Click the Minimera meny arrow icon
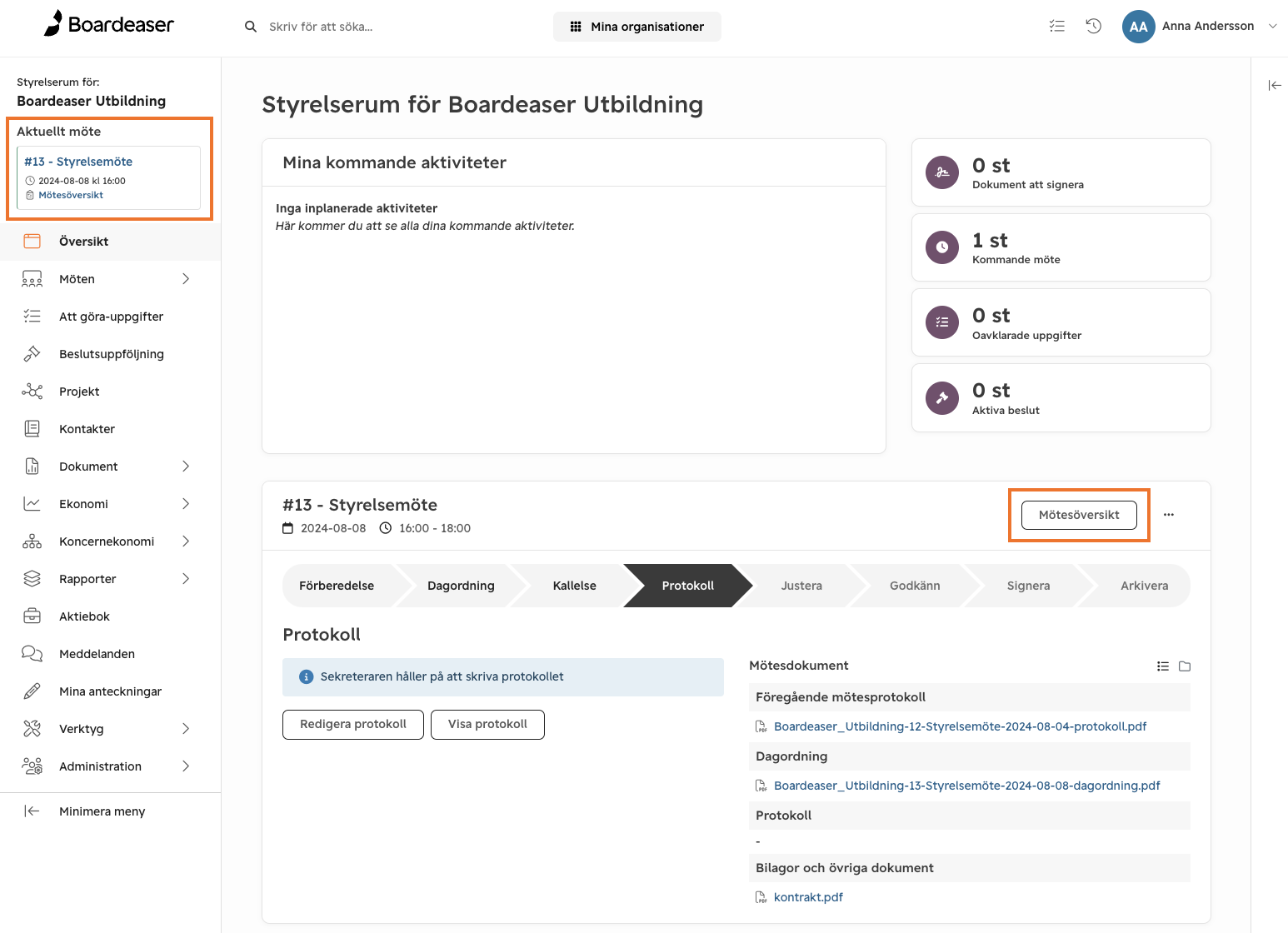The image size is (1288, 933). [x=32, y=811]
